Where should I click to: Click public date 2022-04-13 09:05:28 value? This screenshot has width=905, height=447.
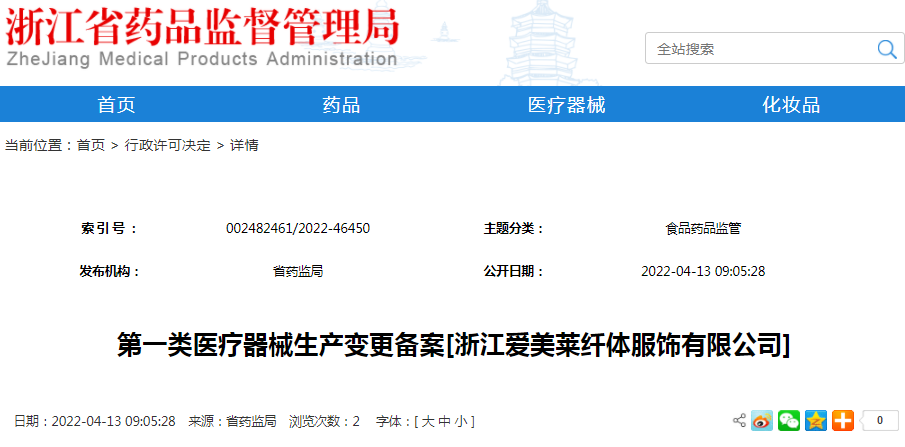pyautogui.click(x=703, y=271)
